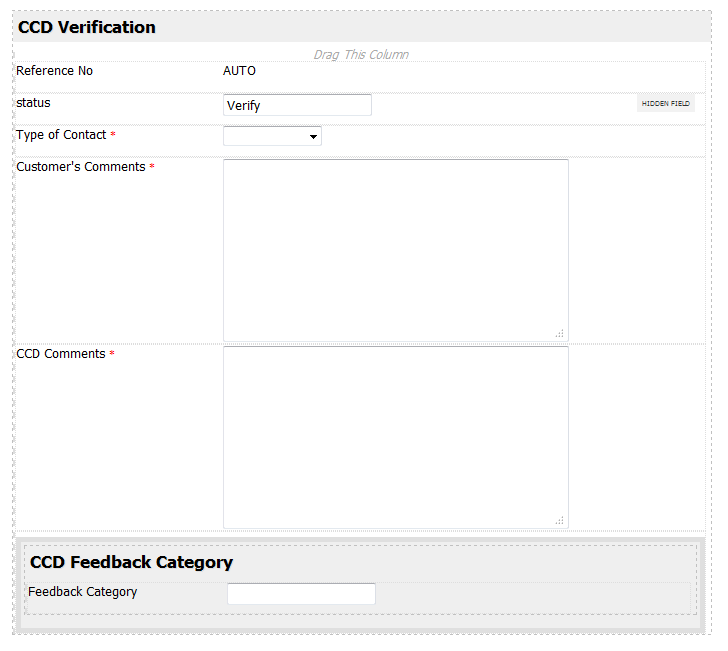Click the Feedback Category label text
The height and width of the screenshot is (651, 728).
click(82, 592)
